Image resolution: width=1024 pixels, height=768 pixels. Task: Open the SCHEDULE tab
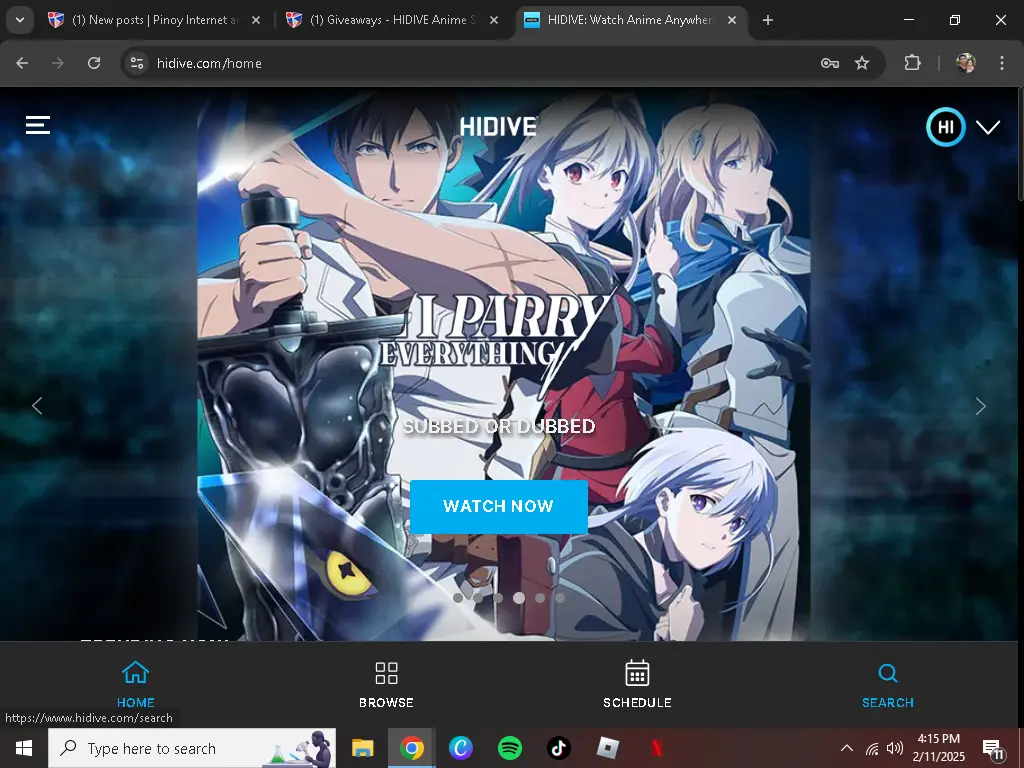(637, 684)
